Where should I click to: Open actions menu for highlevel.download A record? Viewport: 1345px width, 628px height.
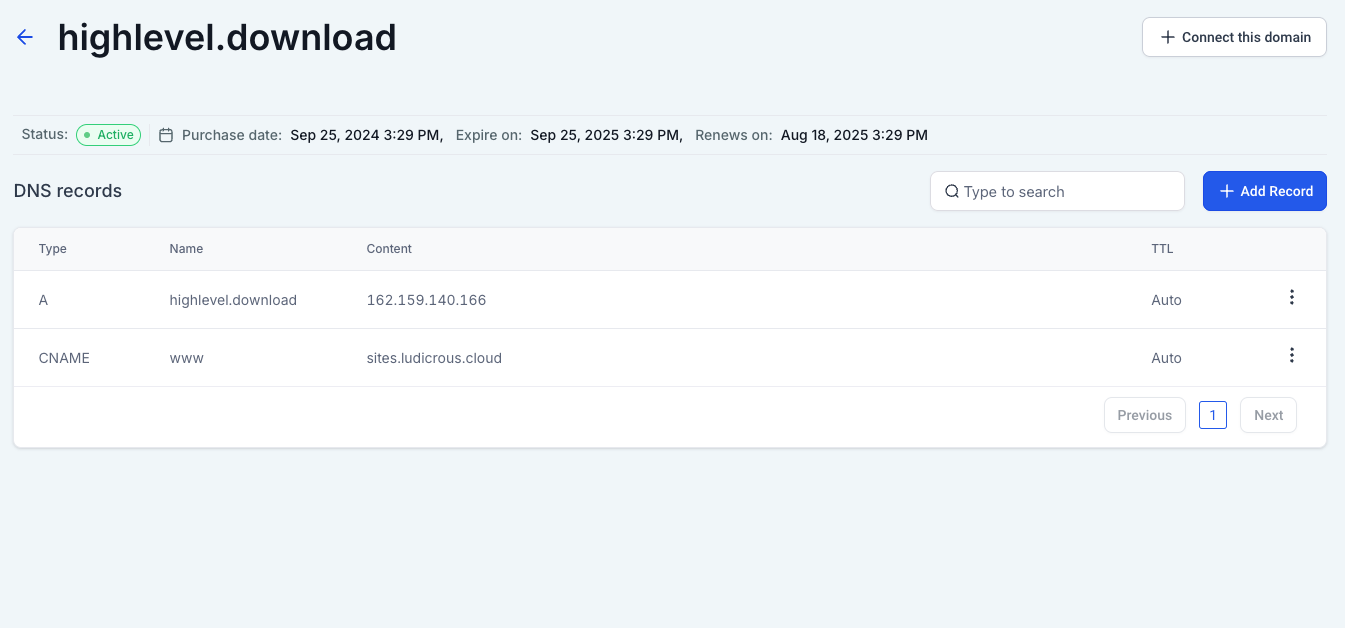click(1292, 297)
